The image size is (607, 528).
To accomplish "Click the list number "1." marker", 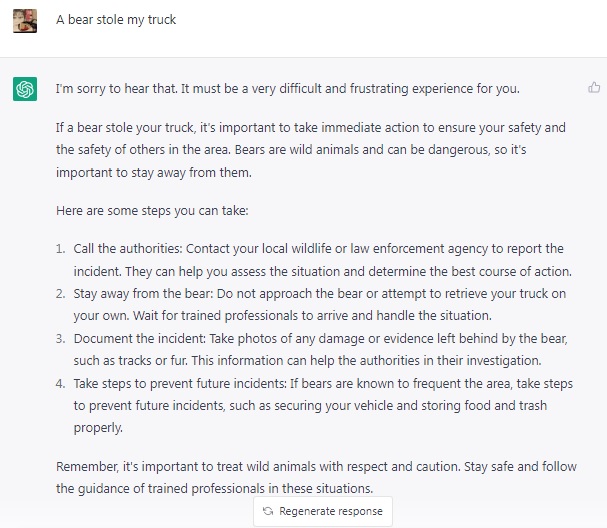I will [x=60, y=249].
